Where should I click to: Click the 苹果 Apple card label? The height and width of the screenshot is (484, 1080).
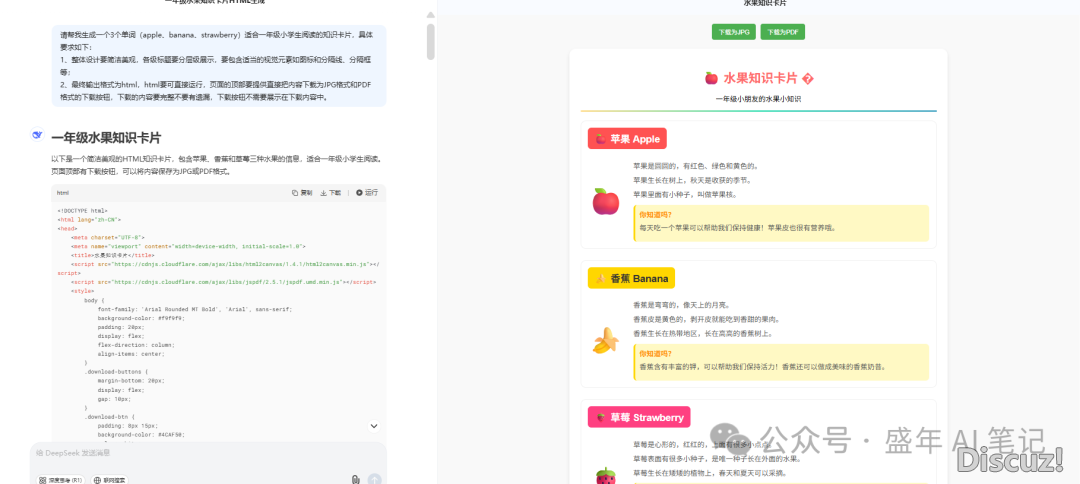pos(627,139)
